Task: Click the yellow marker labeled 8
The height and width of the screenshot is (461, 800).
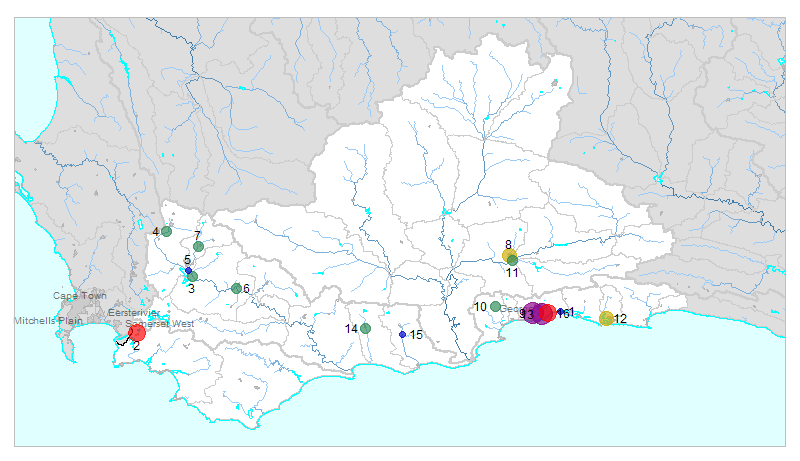Action: [x=509, y=255]
